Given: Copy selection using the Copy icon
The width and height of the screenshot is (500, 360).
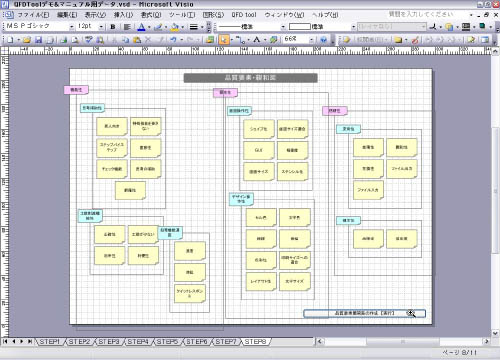Looking at the screenshot, I should click(x=126, y=40).
